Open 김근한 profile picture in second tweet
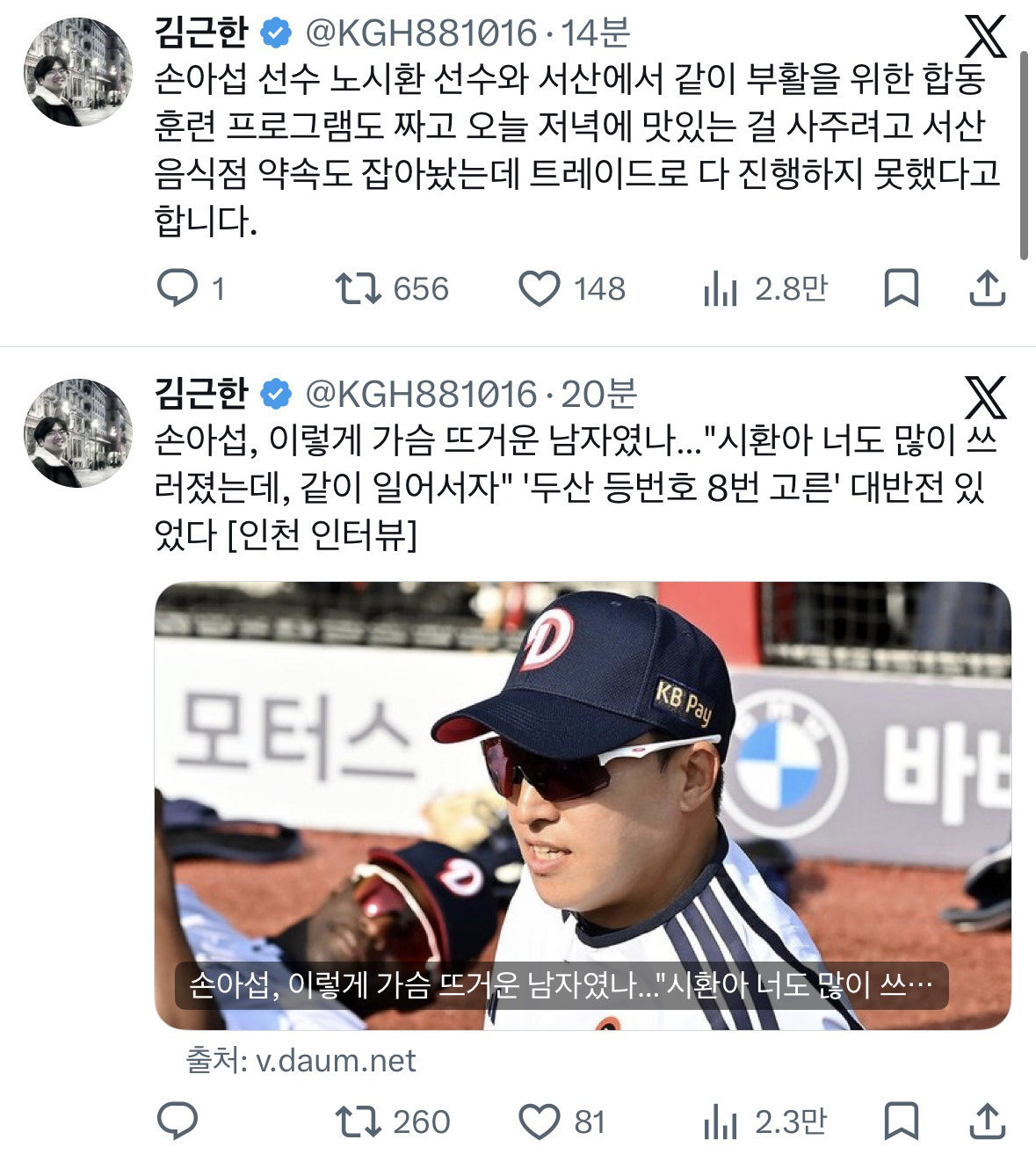This screenshot has height=1176, width=1036. click(78, 433)
